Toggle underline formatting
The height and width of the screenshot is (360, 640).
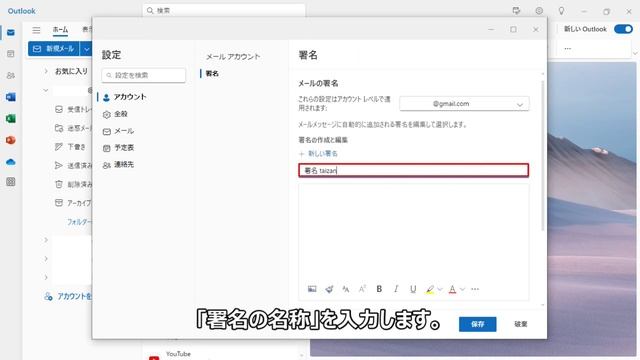pos(413,289)
